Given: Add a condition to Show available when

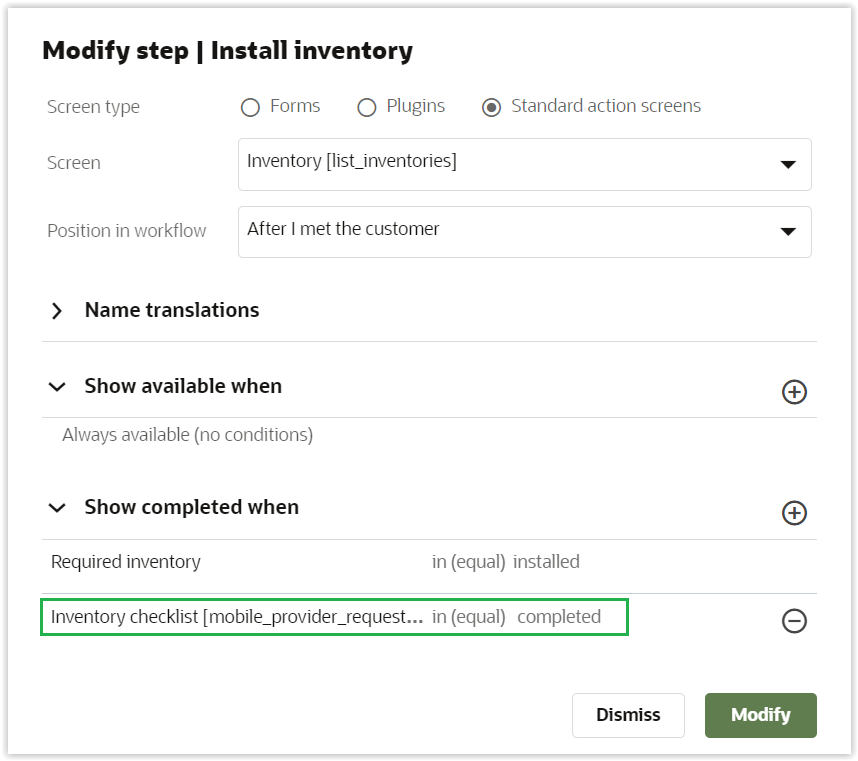Looking at the screenshot, I should [x=794, y=392].
